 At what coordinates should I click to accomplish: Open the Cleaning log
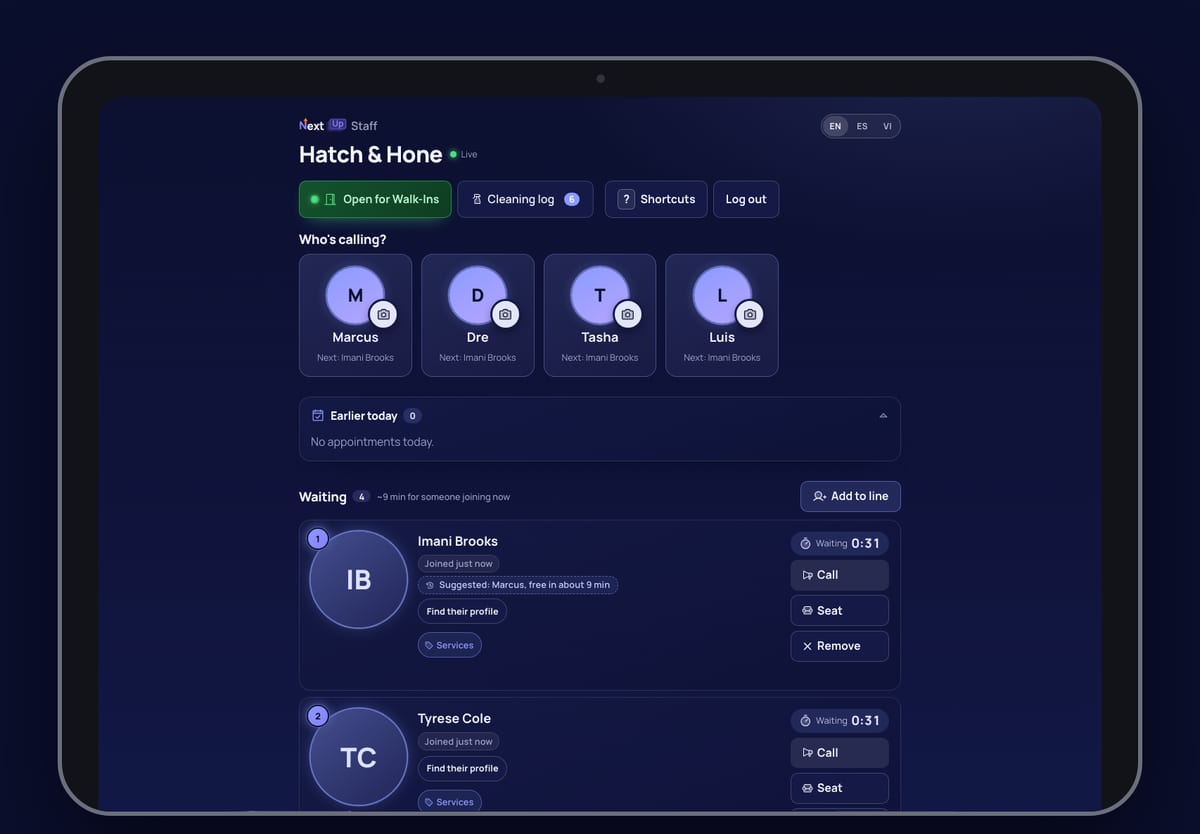525,199
